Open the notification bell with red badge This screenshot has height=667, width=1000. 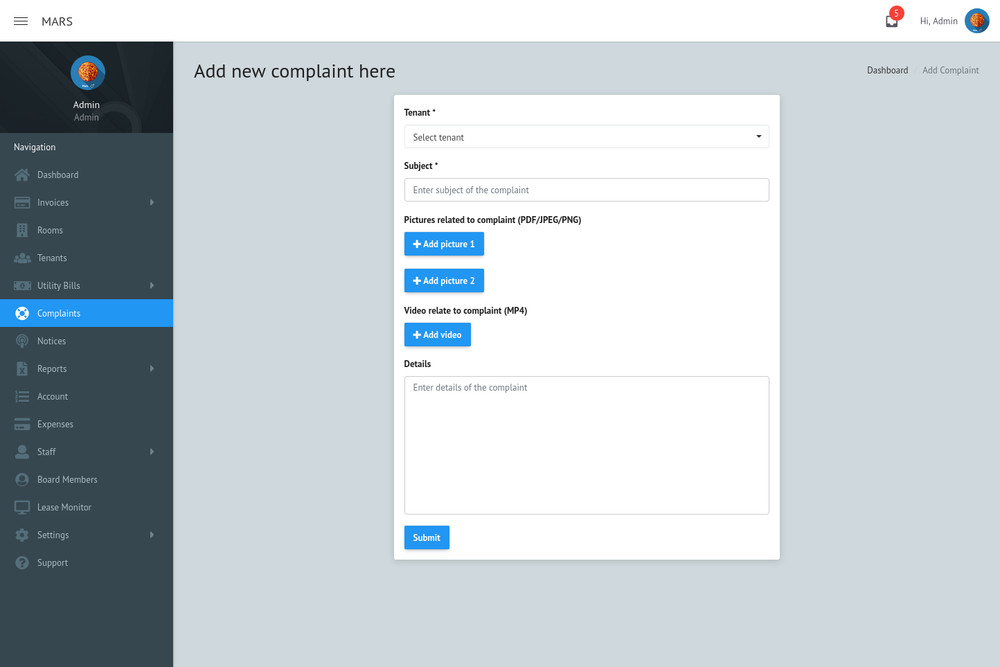coord(891,20)
